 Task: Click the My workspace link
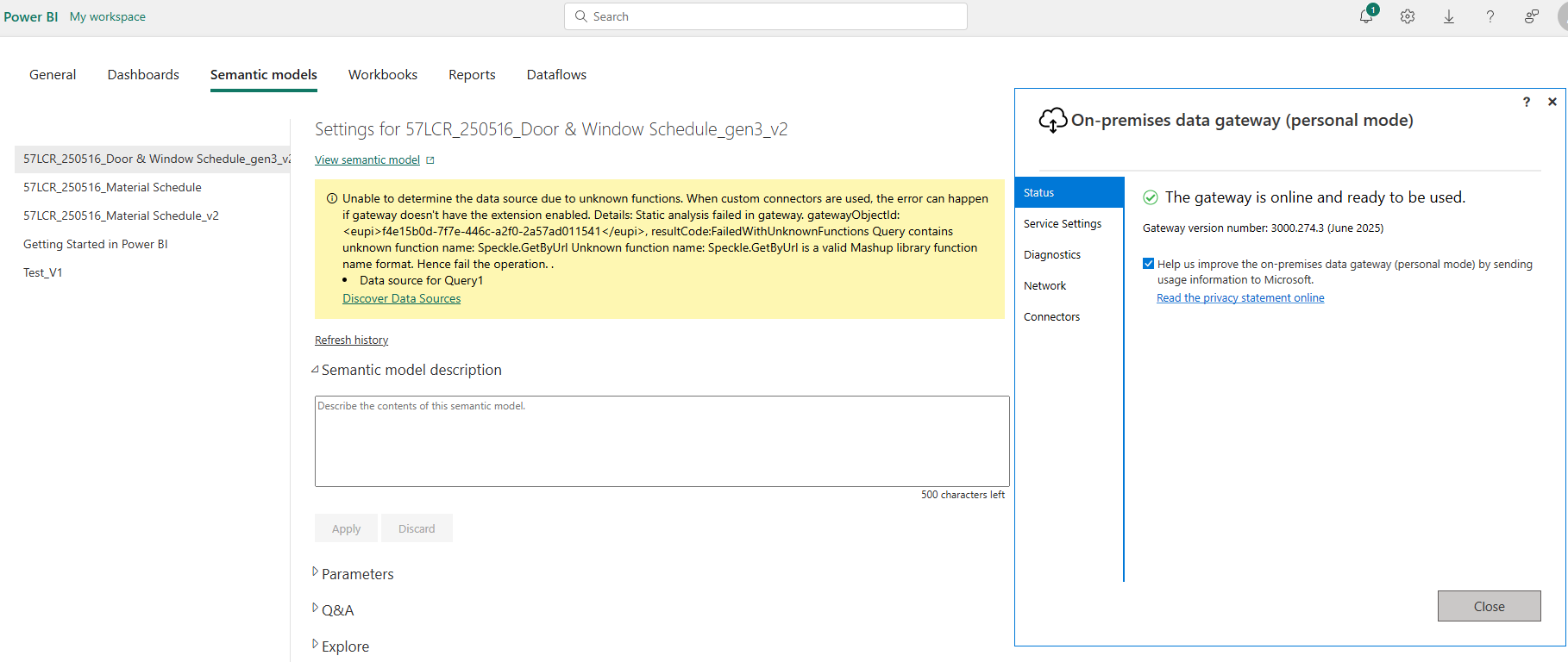tap(107, 16)
